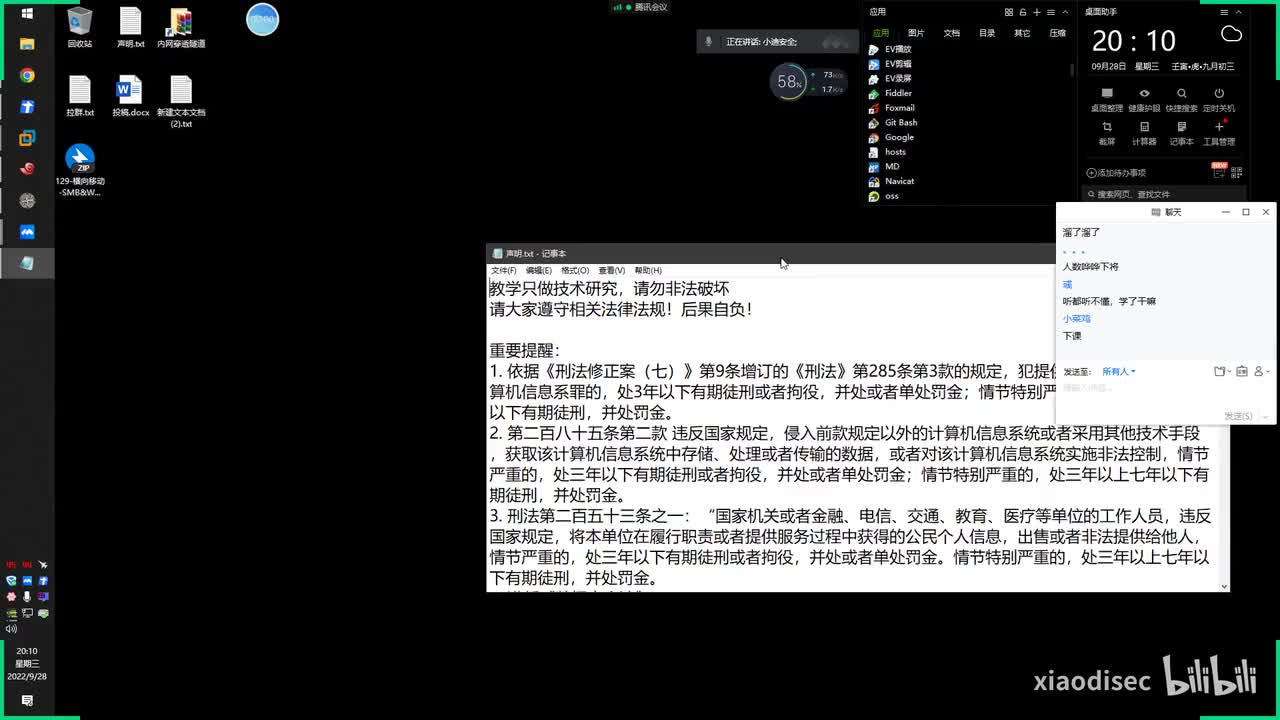Open the 应用 panel hamburger menu

[1051, 12]
